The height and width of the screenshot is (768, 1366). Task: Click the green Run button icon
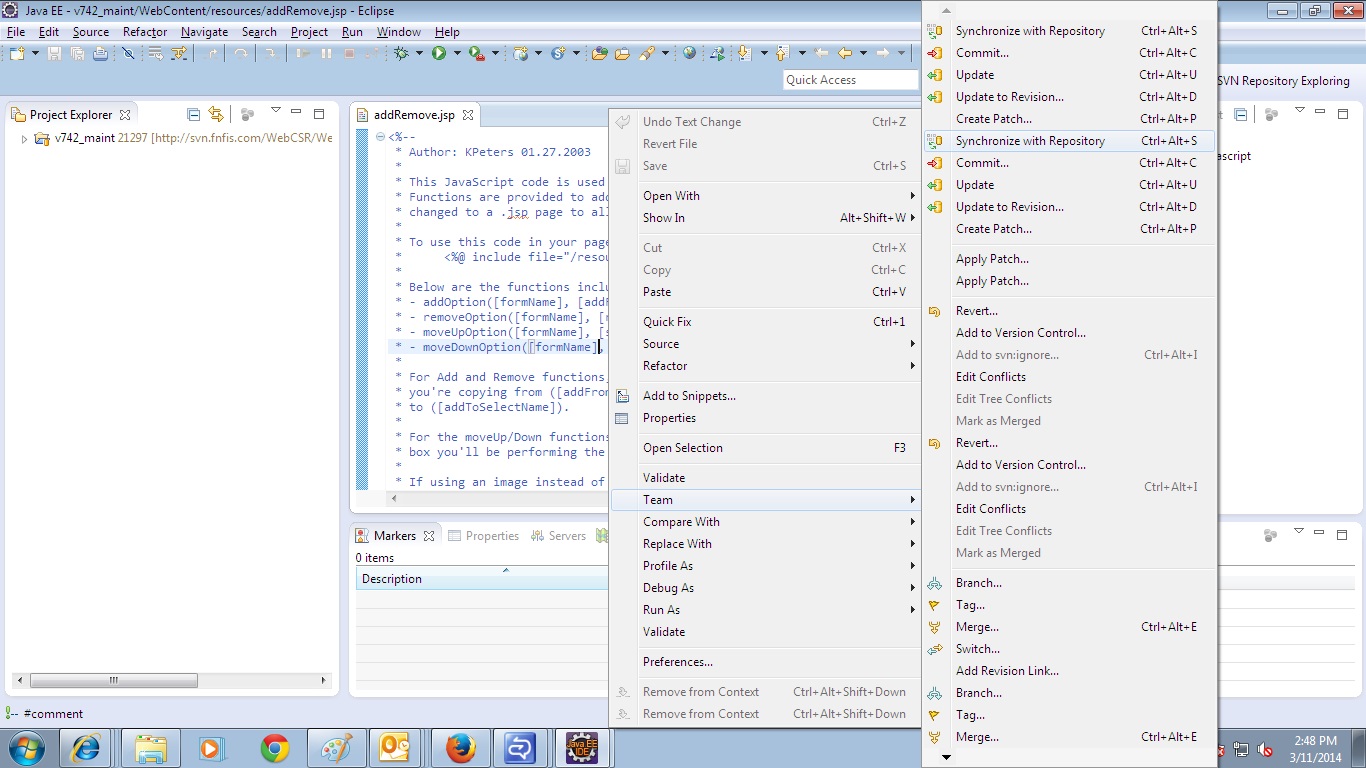[439, 54]
